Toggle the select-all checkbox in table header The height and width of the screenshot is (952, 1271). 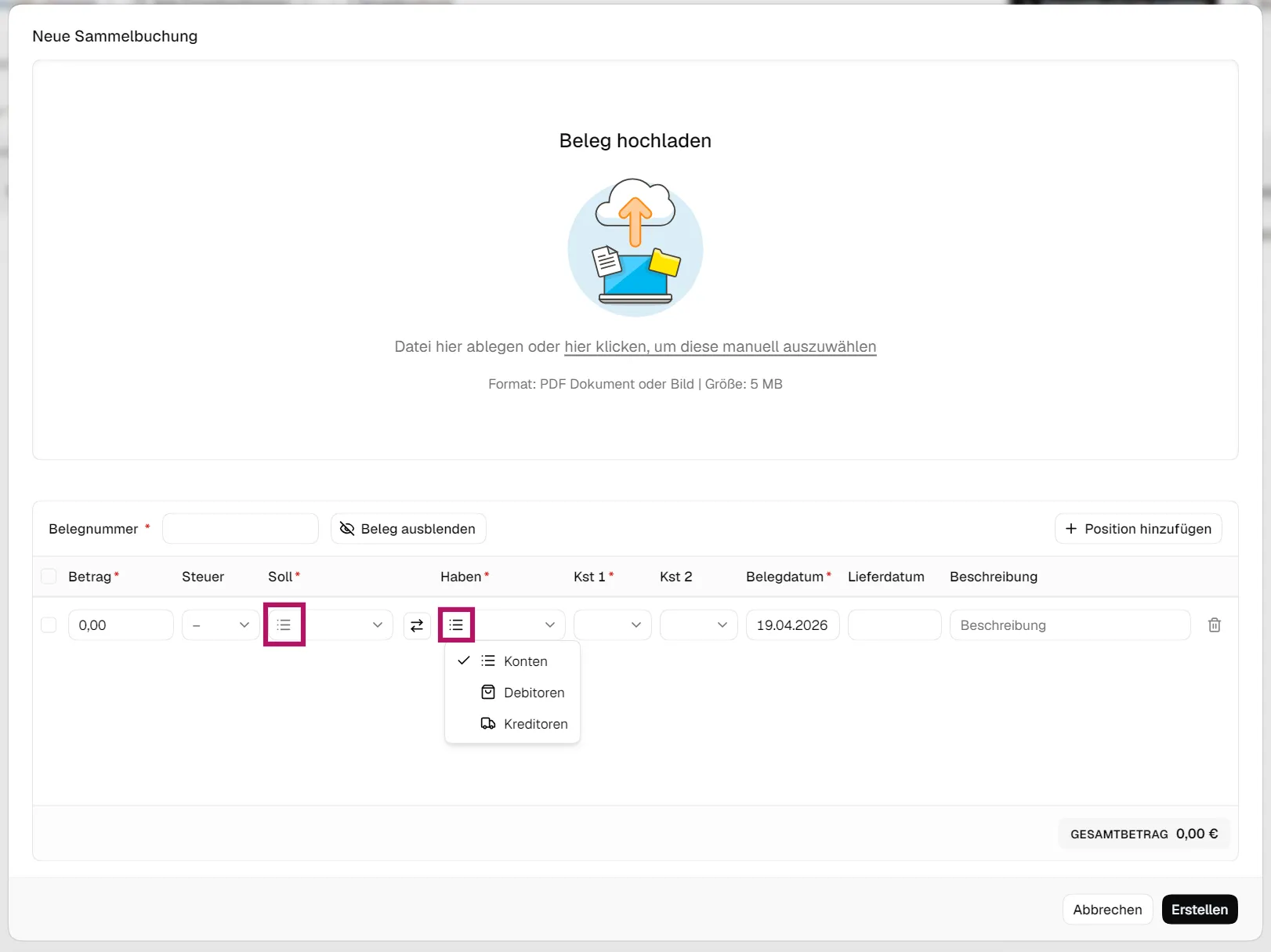[x=49, y=577]
